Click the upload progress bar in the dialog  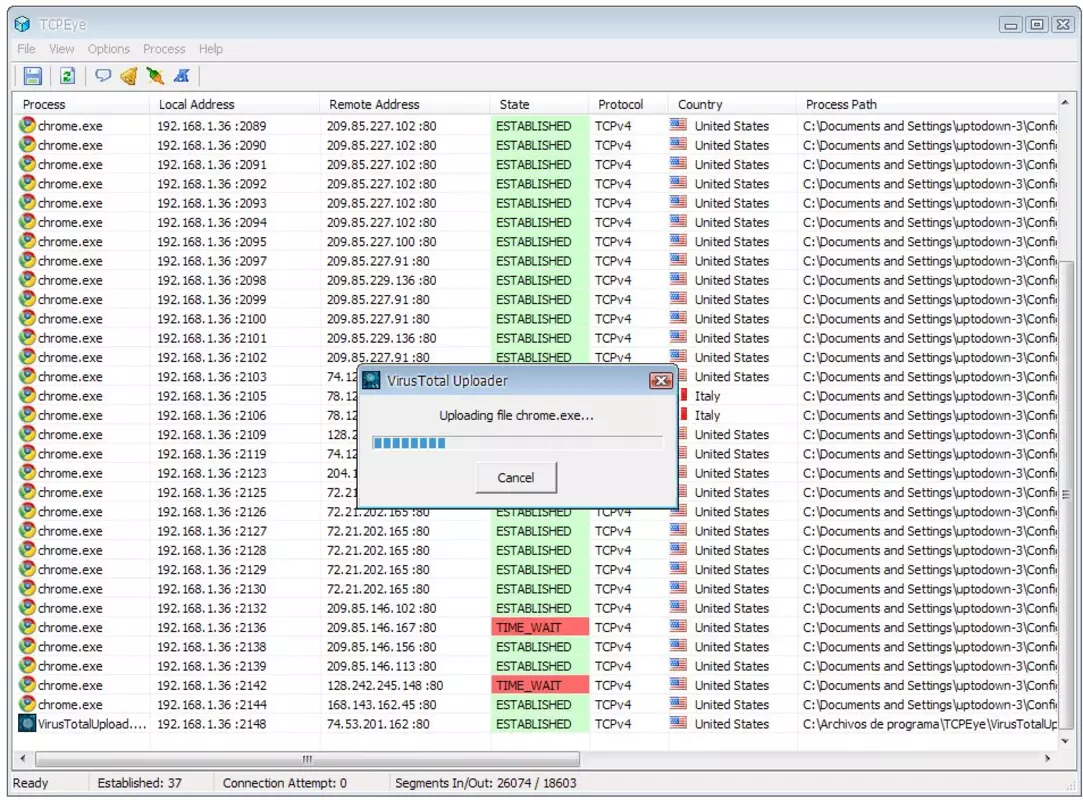click(517, 443)
